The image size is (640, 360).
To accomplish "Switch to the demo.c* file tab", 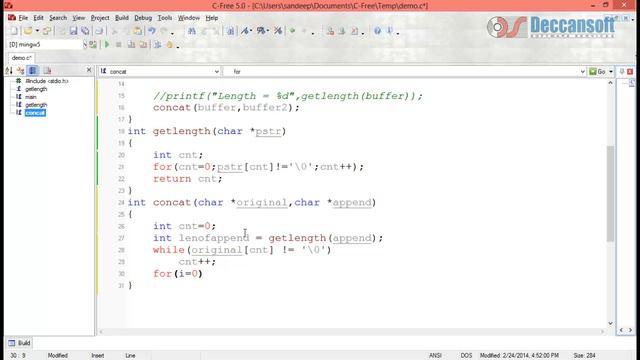I will point(21,58).
